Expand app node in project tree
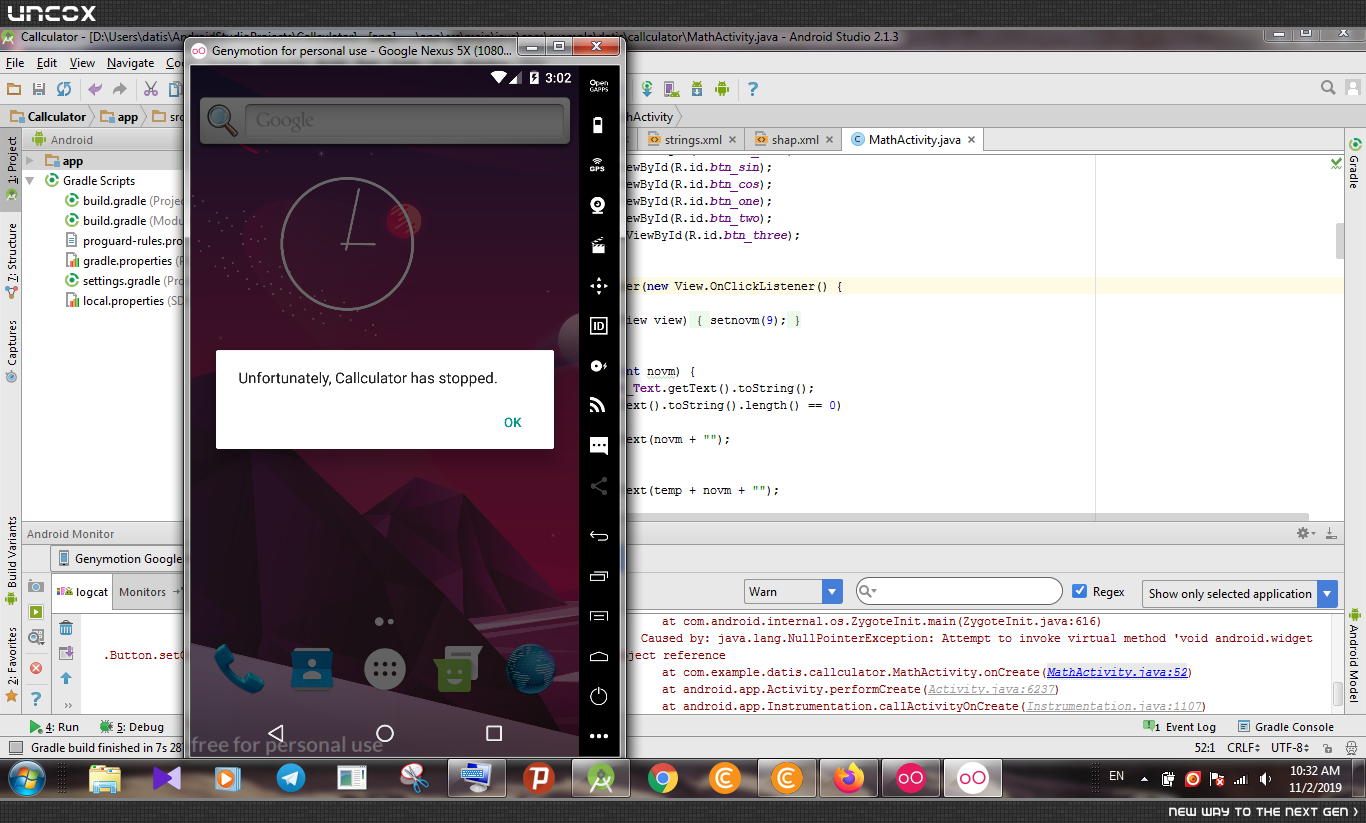1366x823 pixels. point(30,161)
